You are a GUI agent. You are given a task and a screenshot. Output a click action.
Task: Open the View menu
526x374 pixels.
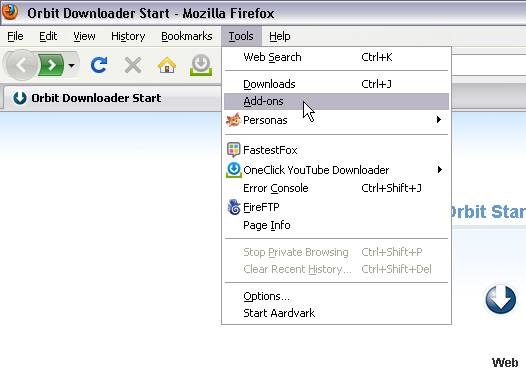coord(84,36)
